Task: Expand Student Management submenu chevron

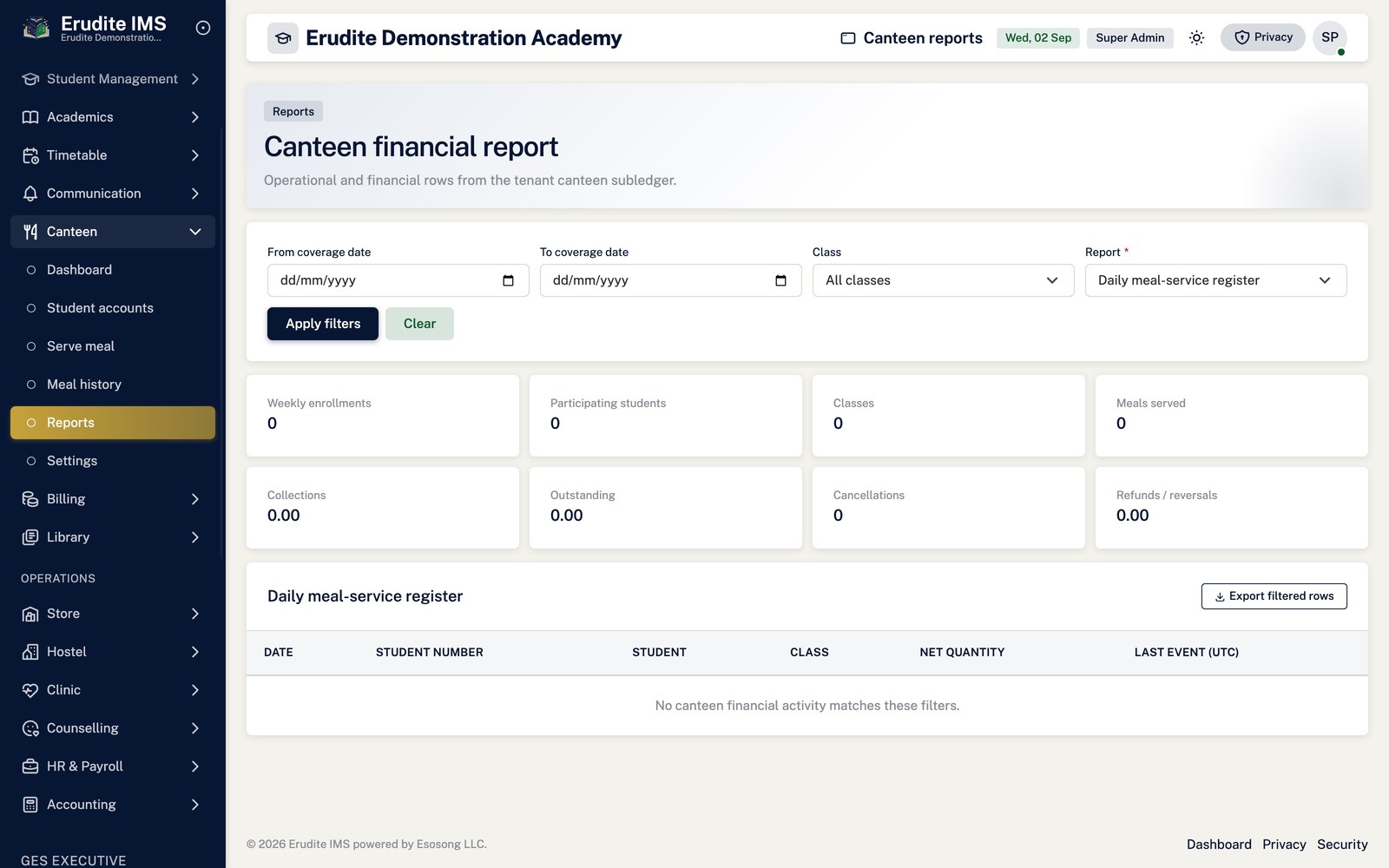Action: point(195,79)
